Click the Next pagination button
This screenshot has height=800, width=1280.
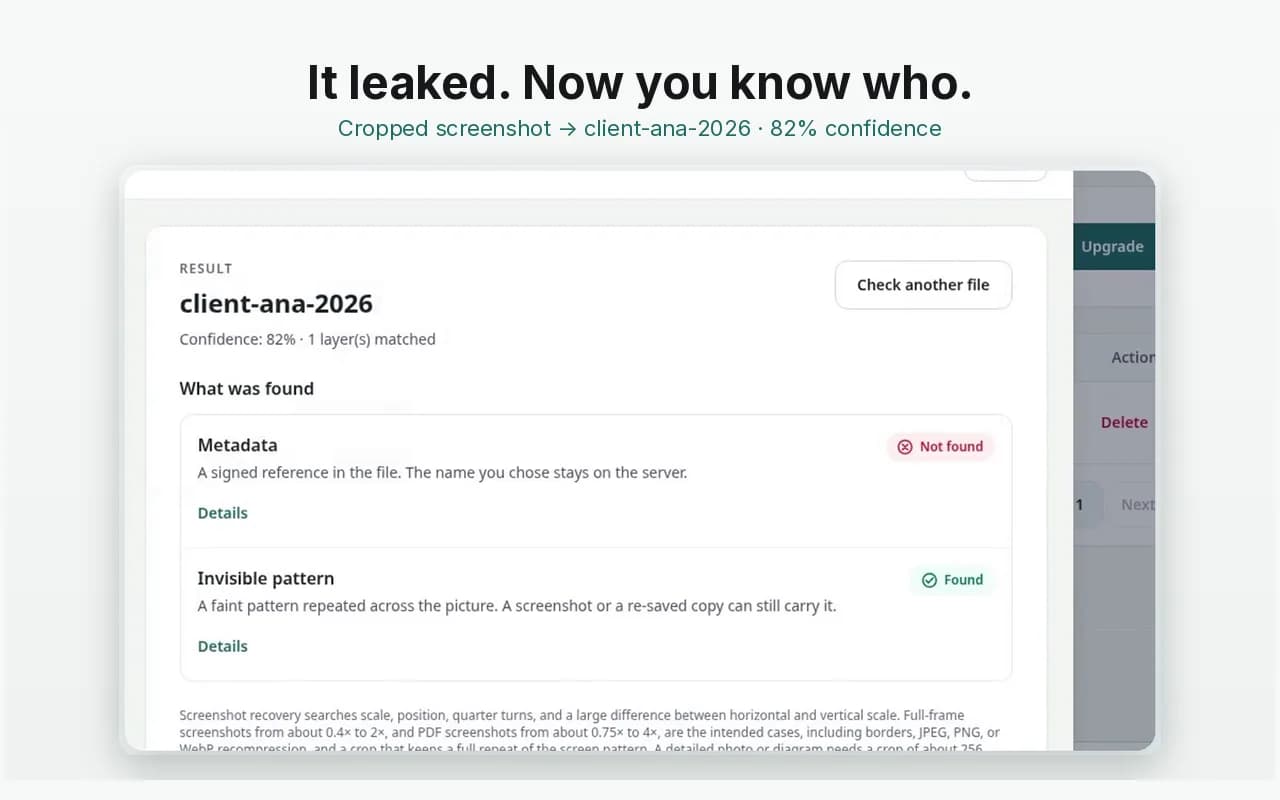coord(1136,505)
